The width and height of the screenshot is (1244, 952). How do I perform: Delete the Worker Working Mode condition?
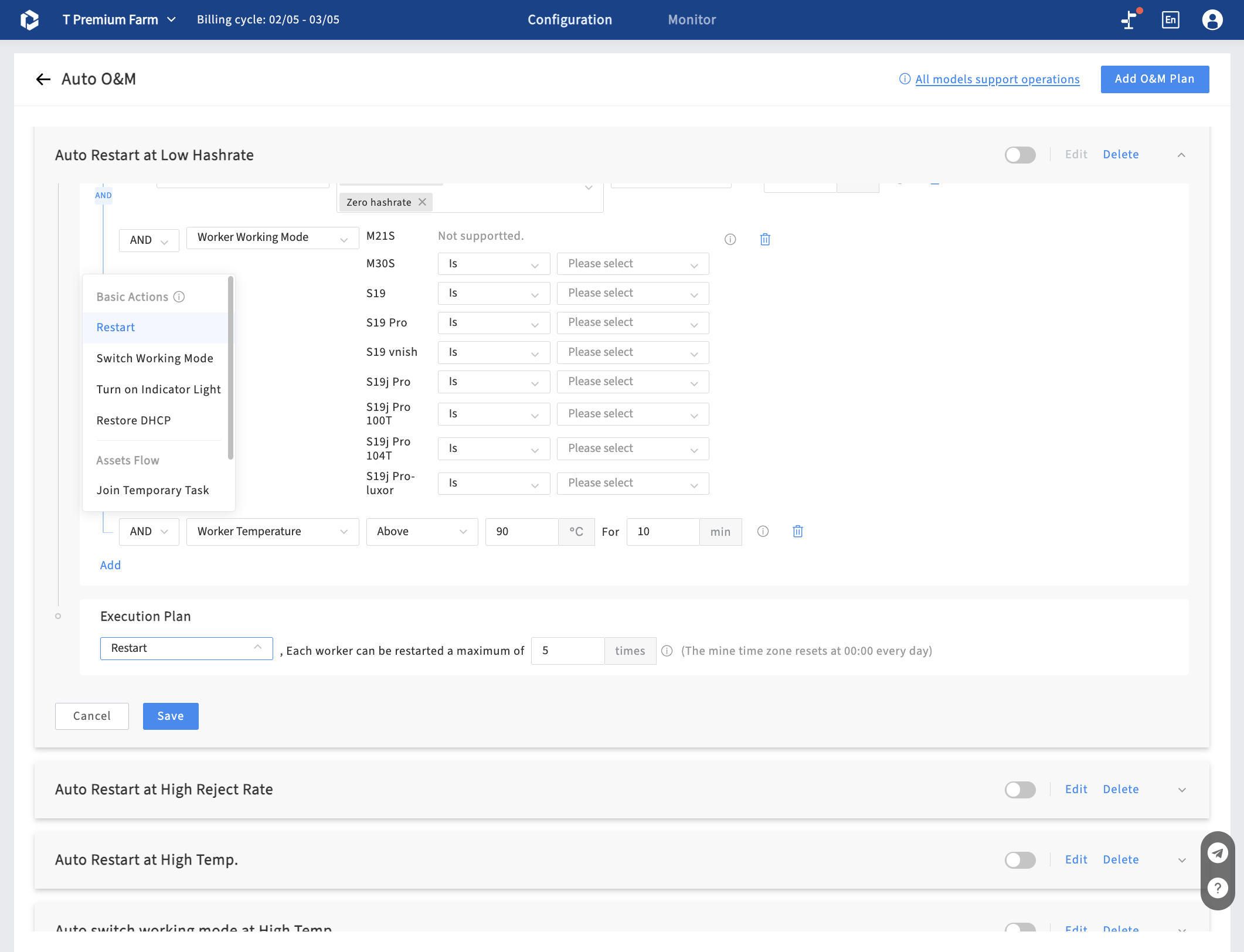765,239
